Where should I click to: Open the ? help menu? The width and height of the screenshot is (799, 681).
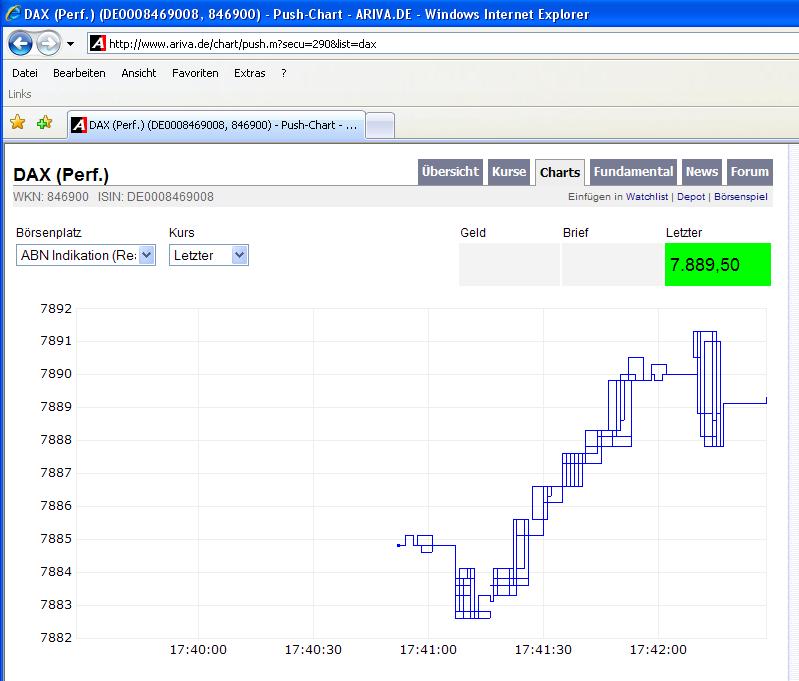[x=284, y=73]
